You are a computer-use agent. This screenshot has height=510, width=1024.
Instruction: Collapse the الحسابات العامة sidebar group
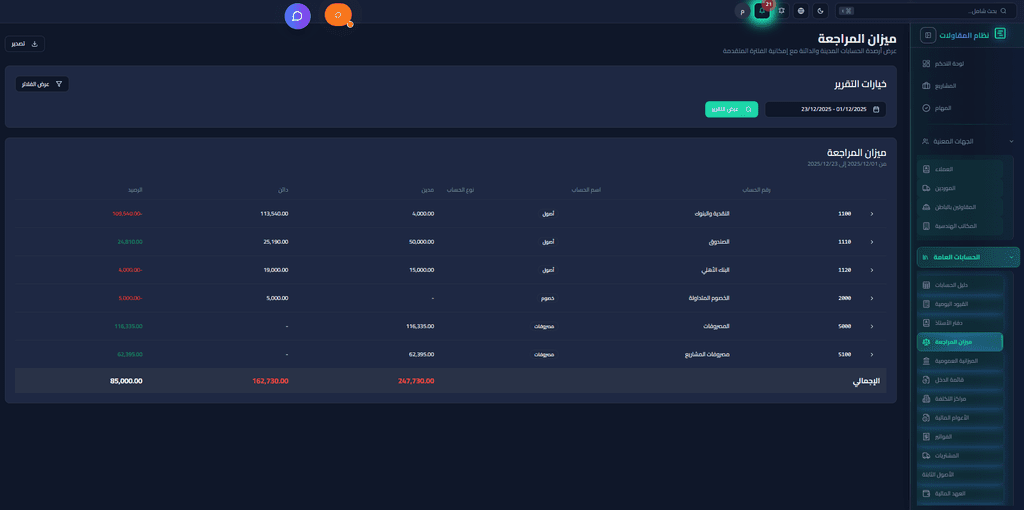pyautogui.click(x=968, y=257)
